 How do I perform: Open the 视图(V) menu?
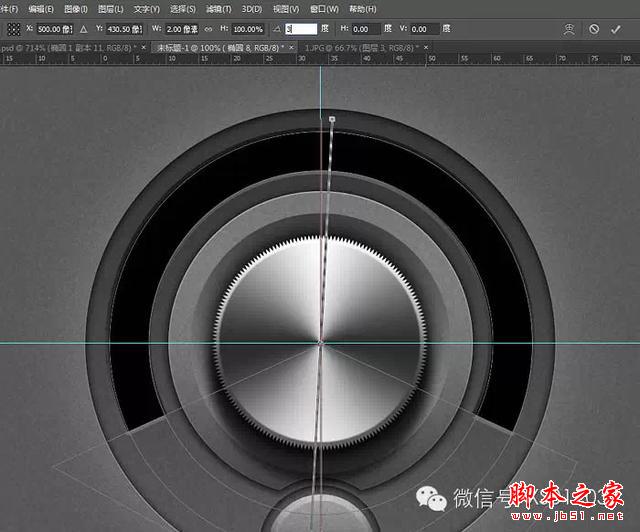(286, 9)
